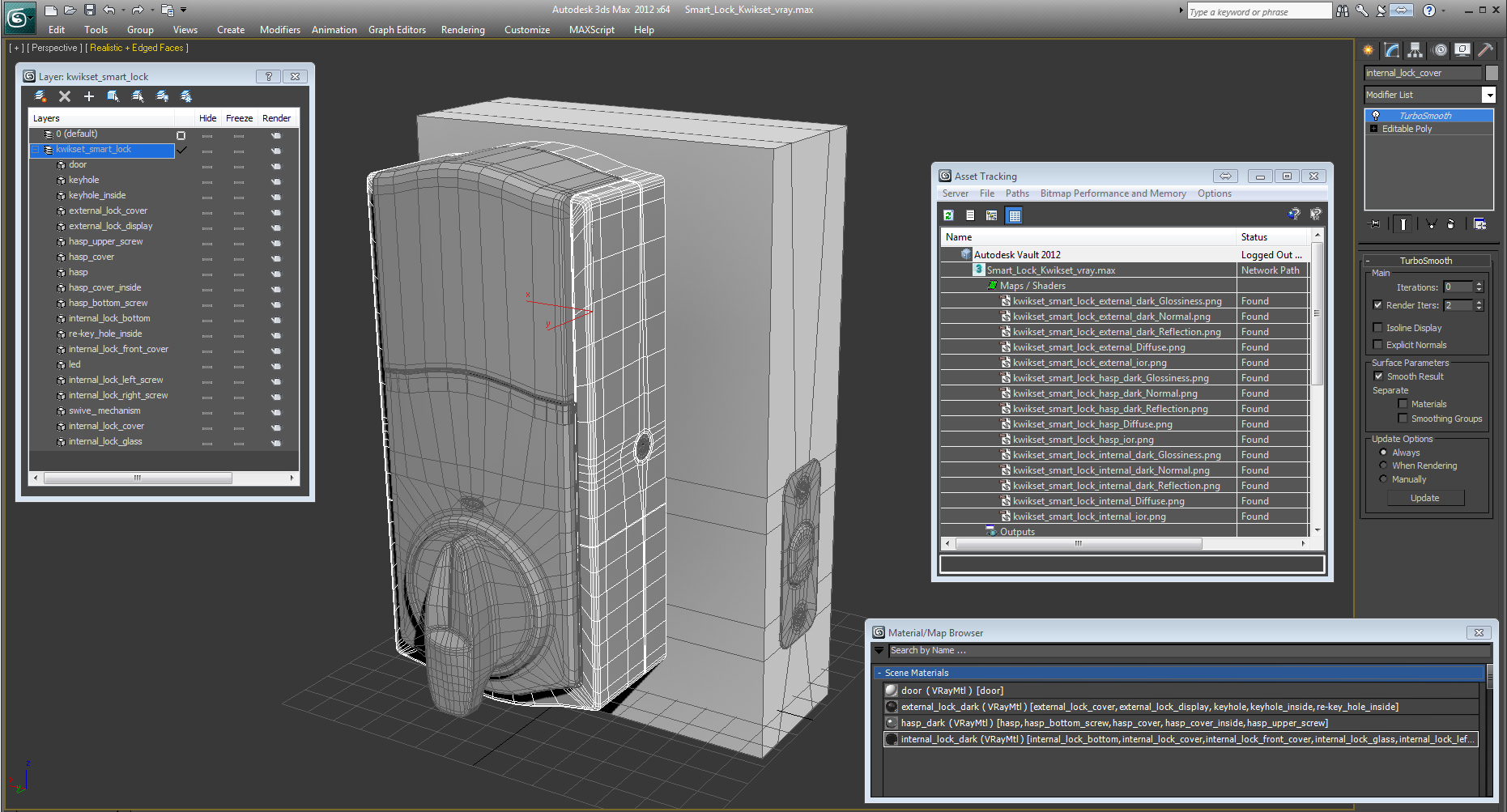Click Show End Result toggle icon
Viewport: 1507px width, 812px height.
1403,224
